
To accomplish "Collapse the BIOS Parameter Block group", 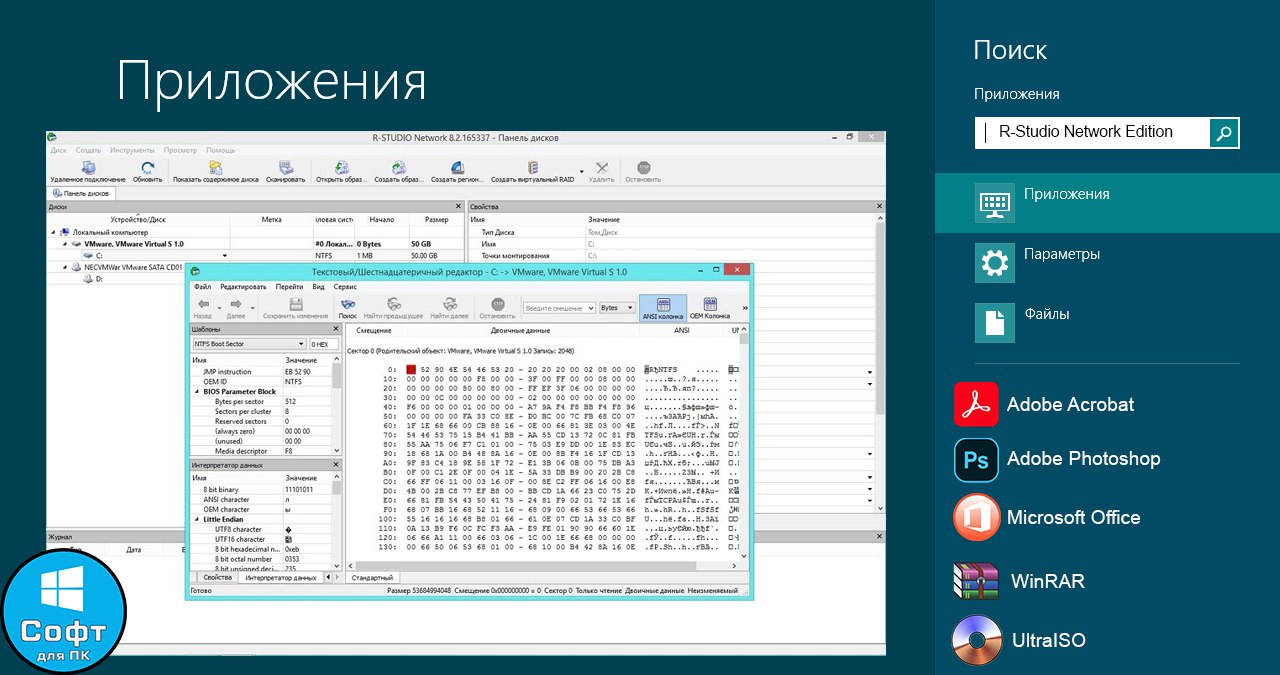I will coord(196,392).
